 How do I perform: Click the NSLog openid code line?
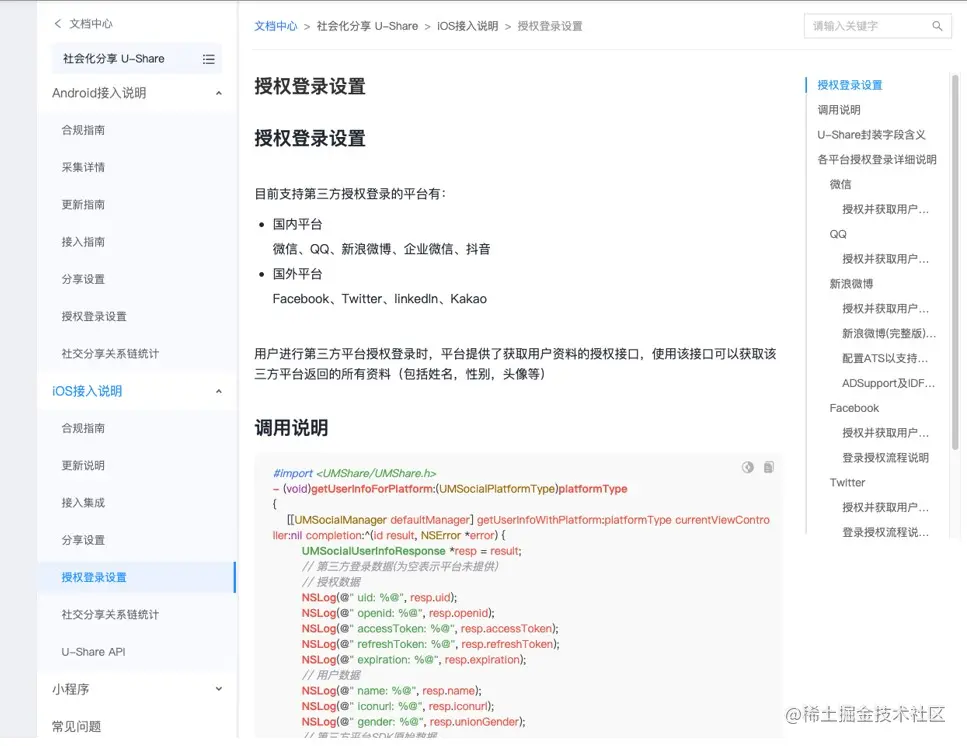[x=398, y=613]
